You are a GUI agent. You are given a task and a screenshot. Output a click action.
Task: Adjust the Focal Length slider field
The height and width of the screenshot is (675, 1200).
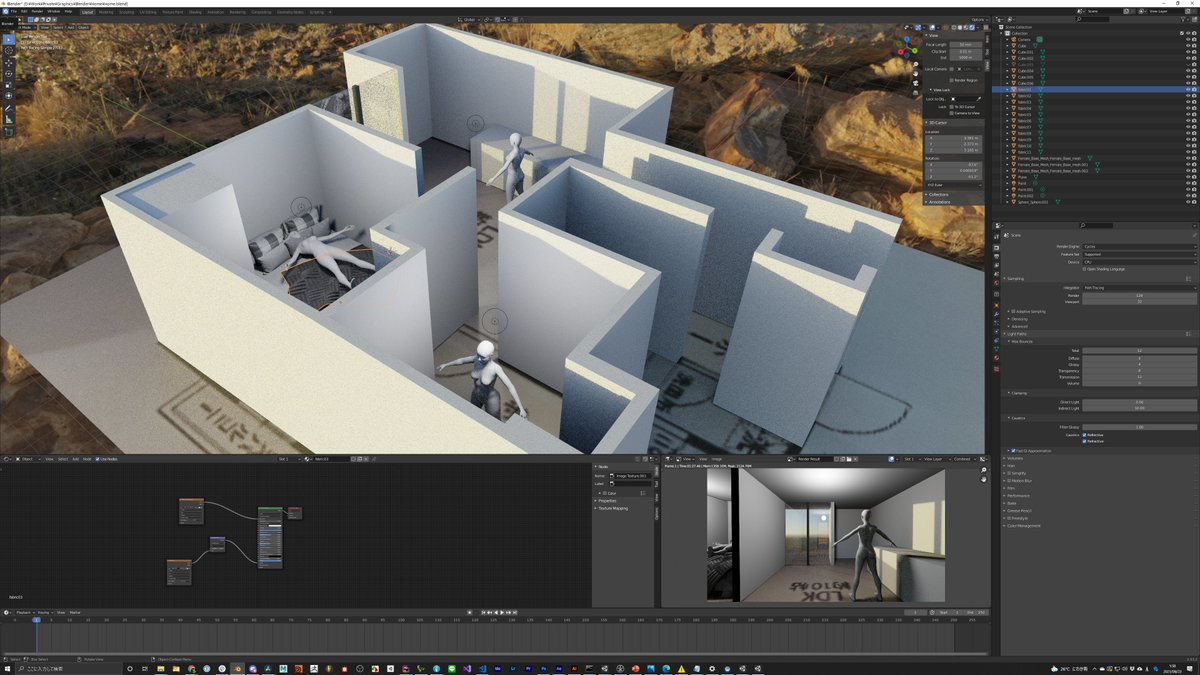[966, 44]
